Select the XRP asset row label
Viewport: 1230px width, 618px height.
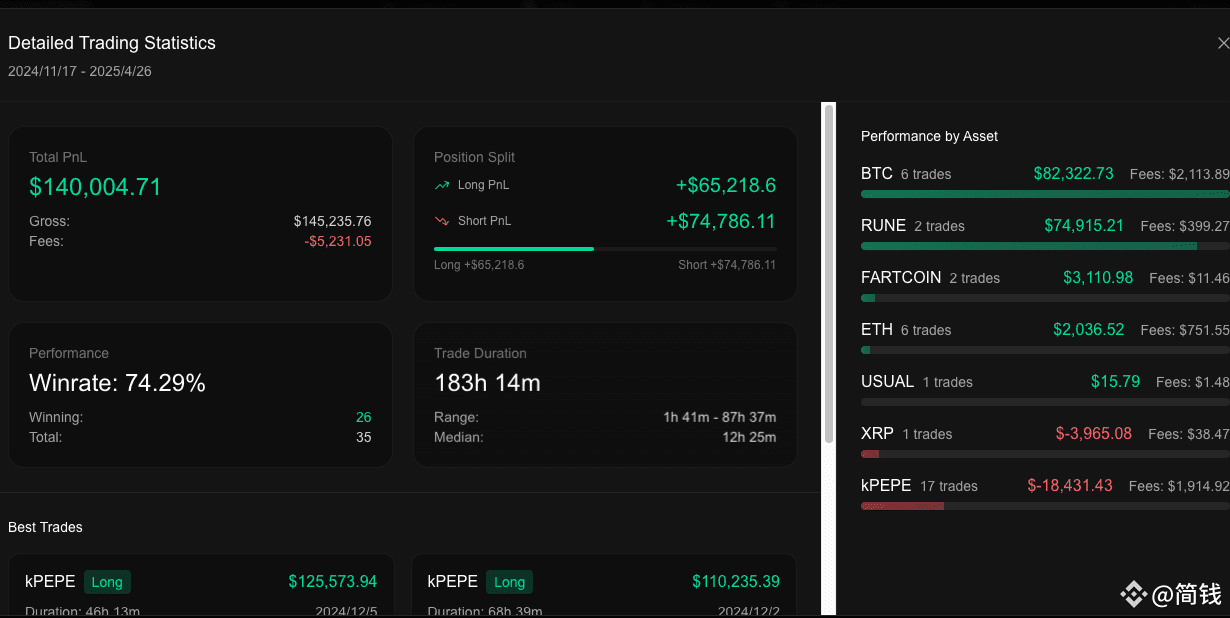pyautogui.click(x=877, y=433)
